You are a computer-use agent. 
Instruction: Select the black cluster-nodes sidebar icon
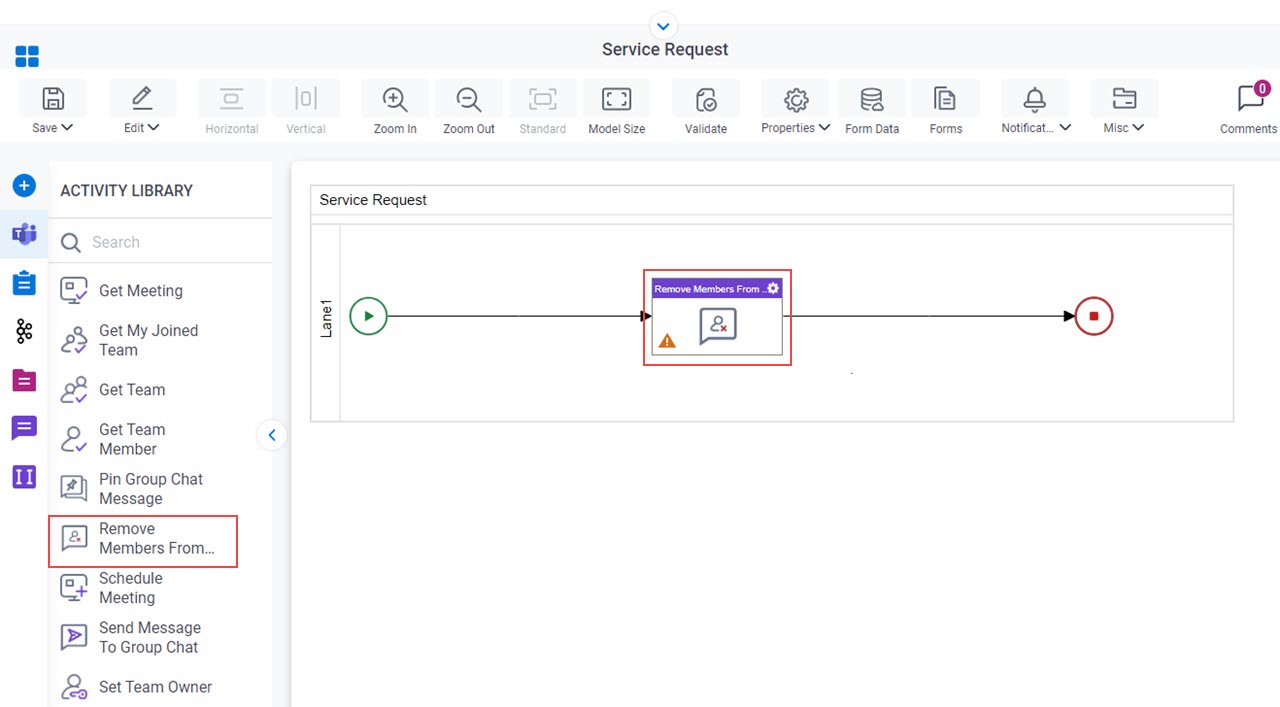24,332
